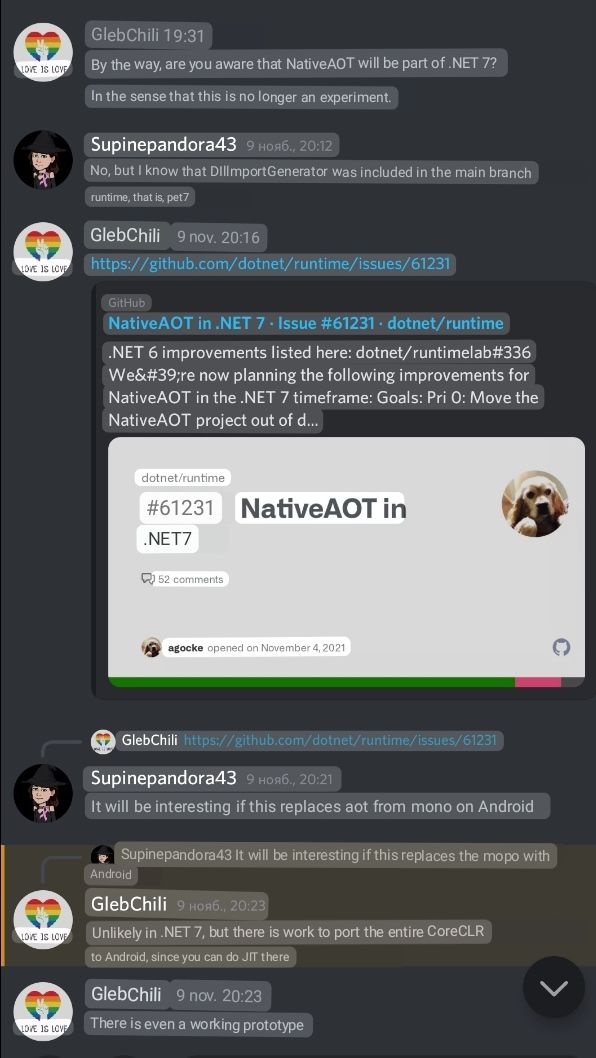
Task: Tap the GlebChili username at 20:16
Action: pos(126,235)
